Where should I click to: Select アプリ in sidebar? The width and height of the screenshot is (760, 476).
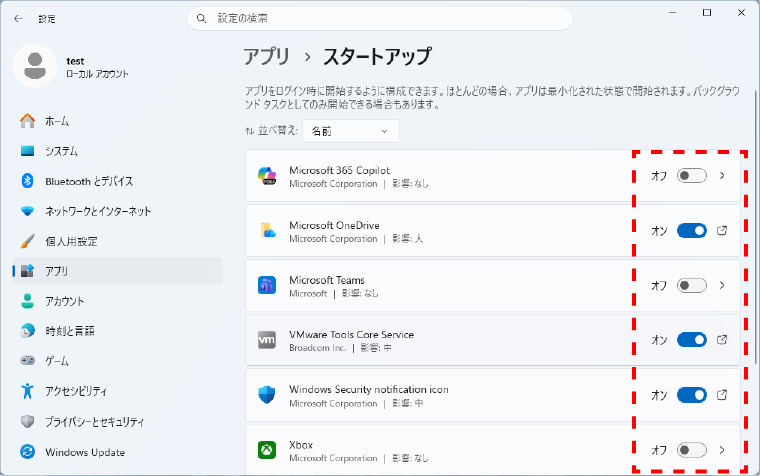117,271
